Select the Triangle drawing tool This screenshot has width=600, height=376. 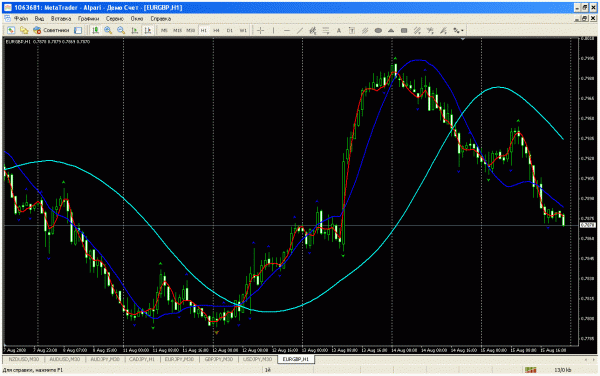click(x=391, y=30)
